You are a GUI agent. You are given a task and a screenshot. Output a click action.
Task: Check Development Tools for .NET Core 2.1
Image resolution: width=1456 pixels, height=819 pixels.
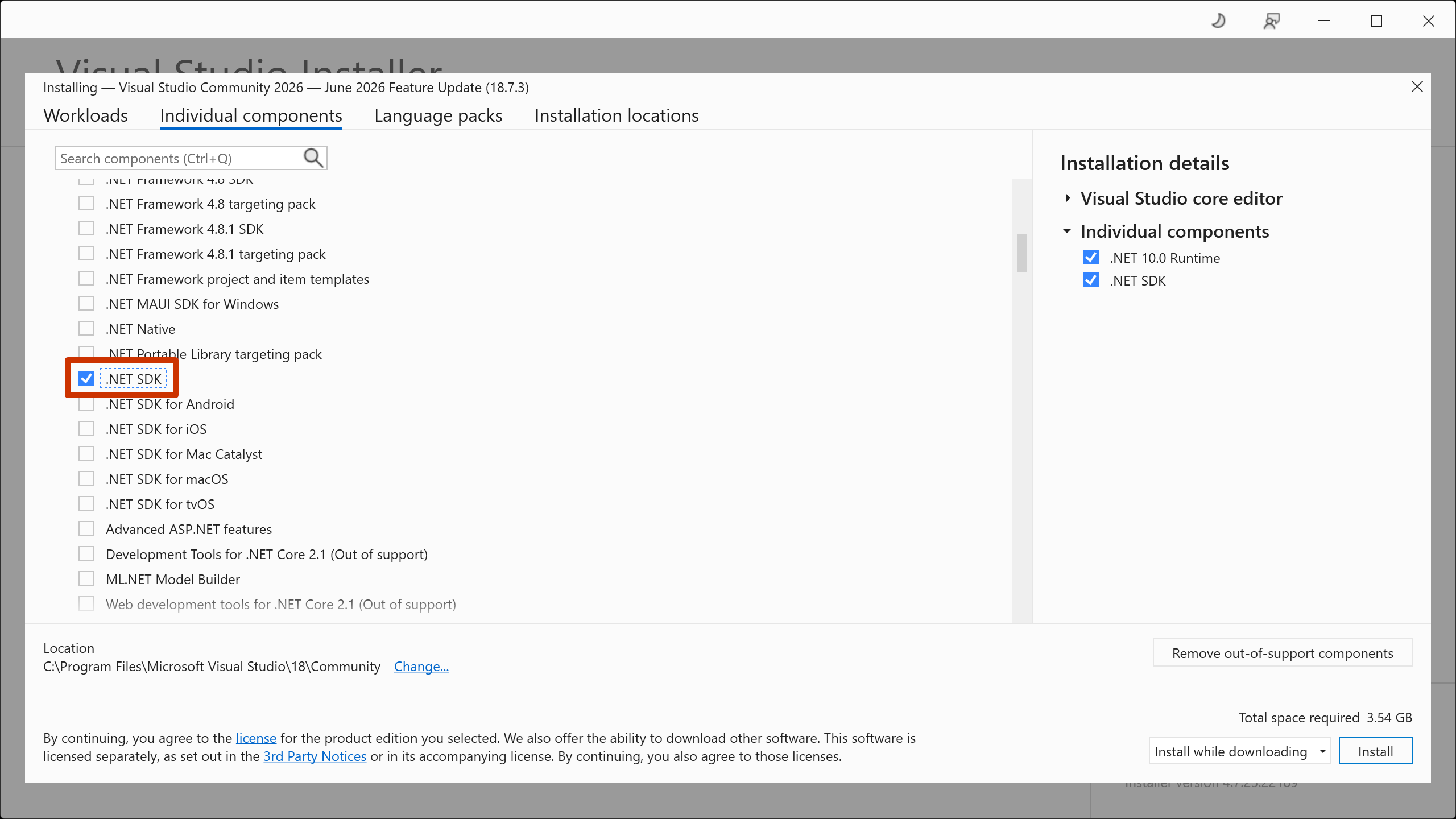click(x=86, y=554)
